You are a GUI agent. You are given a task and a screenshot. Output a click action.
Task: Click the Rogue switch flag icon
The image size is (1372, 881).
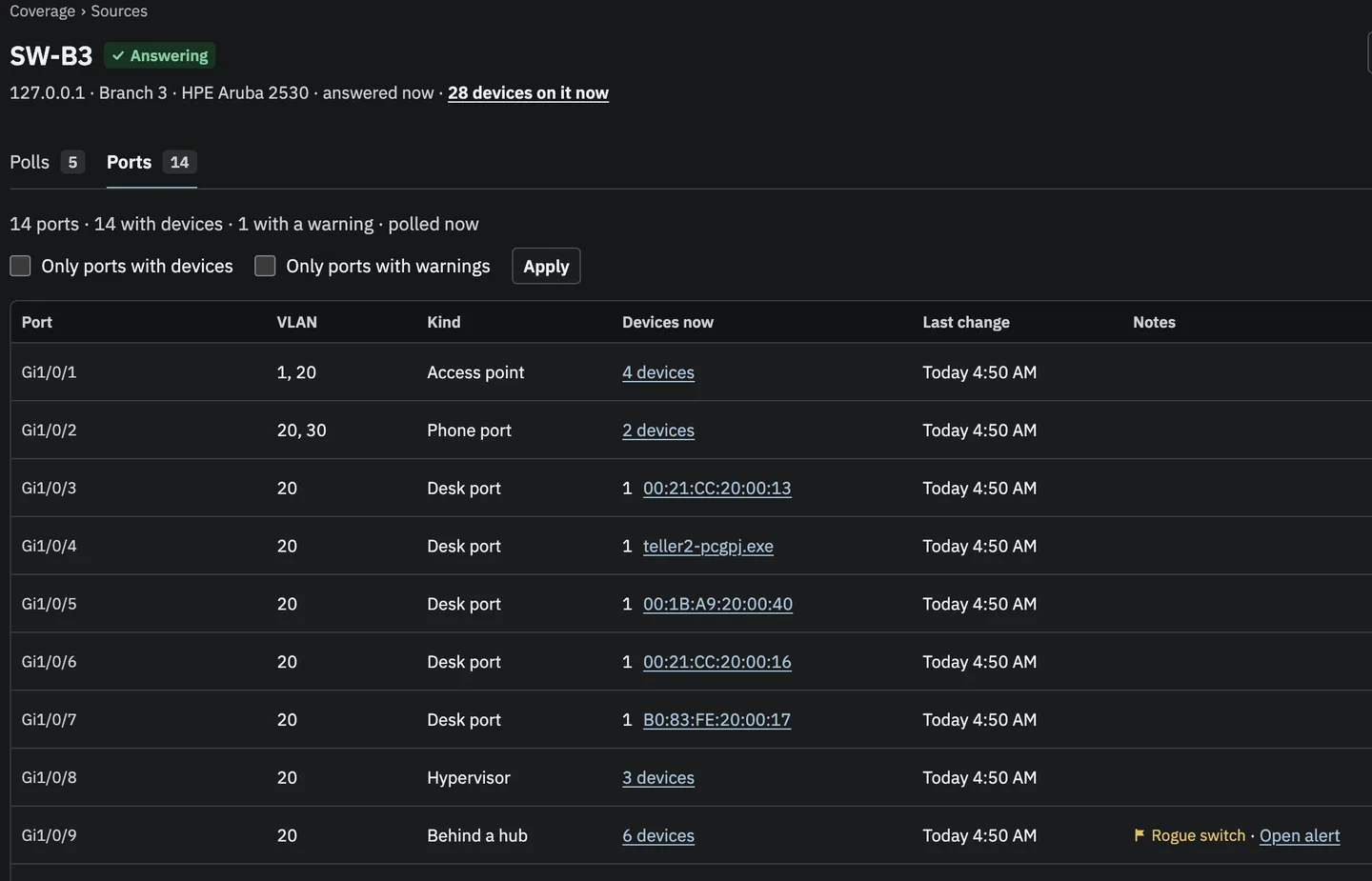tap(1140, 835)
